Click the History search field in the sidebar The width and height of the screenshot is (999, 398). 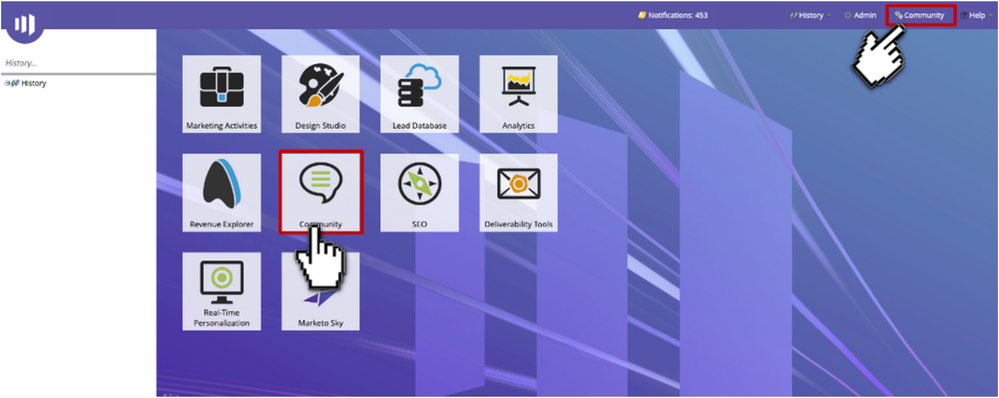(x=78, y=64)
